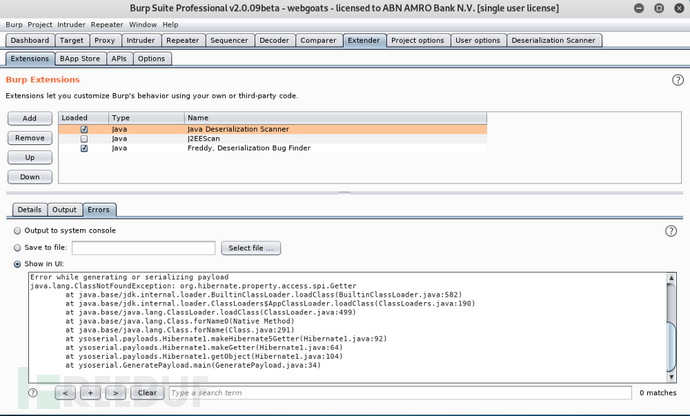
Task: Click the search term input field
Action: pos(400,393)
